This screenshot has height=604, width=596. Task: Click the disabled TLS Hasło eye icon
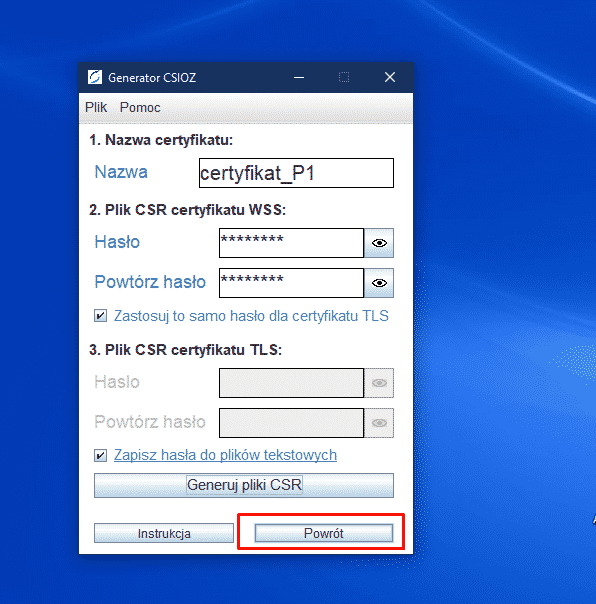pyautogui.click(x=379, y=383)
